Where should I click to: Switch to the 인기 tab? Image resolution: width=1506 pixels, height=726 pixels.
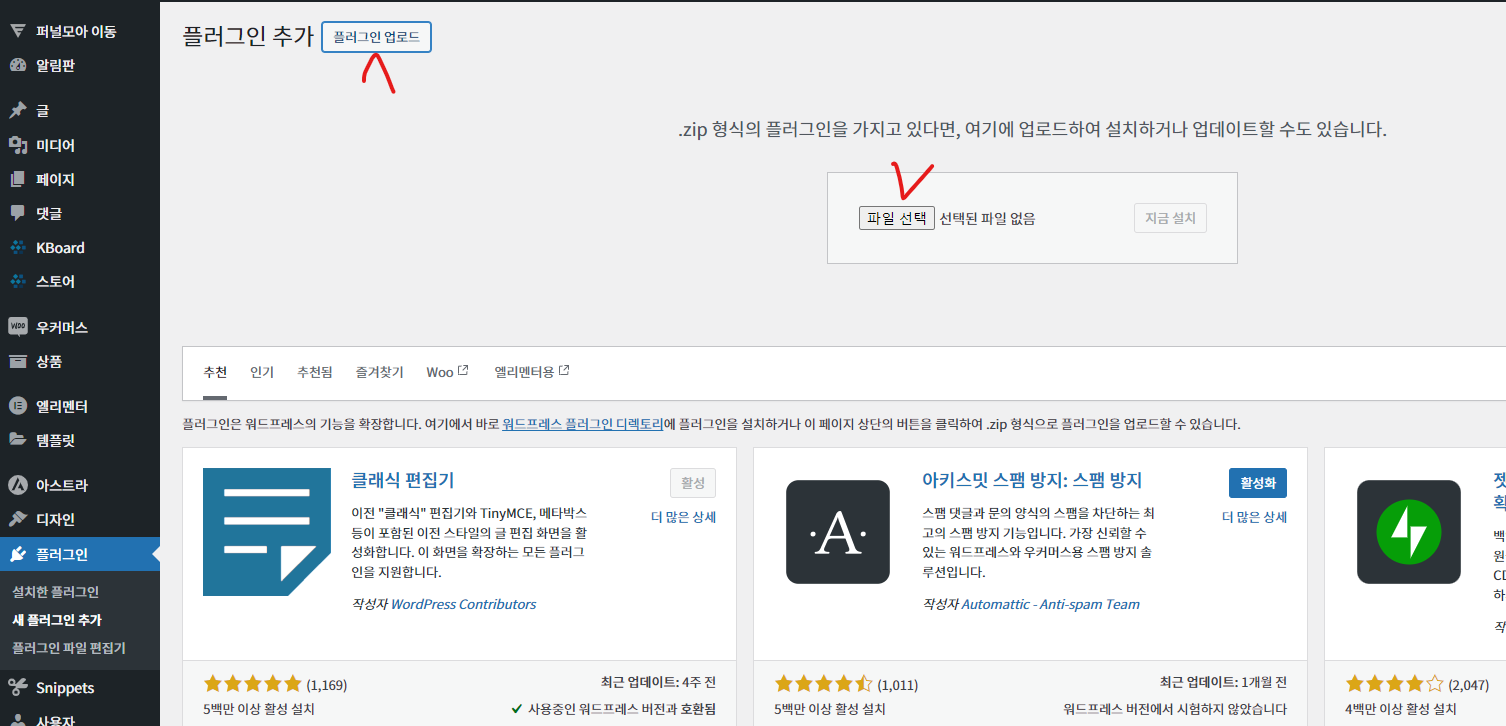coord(262,372)
